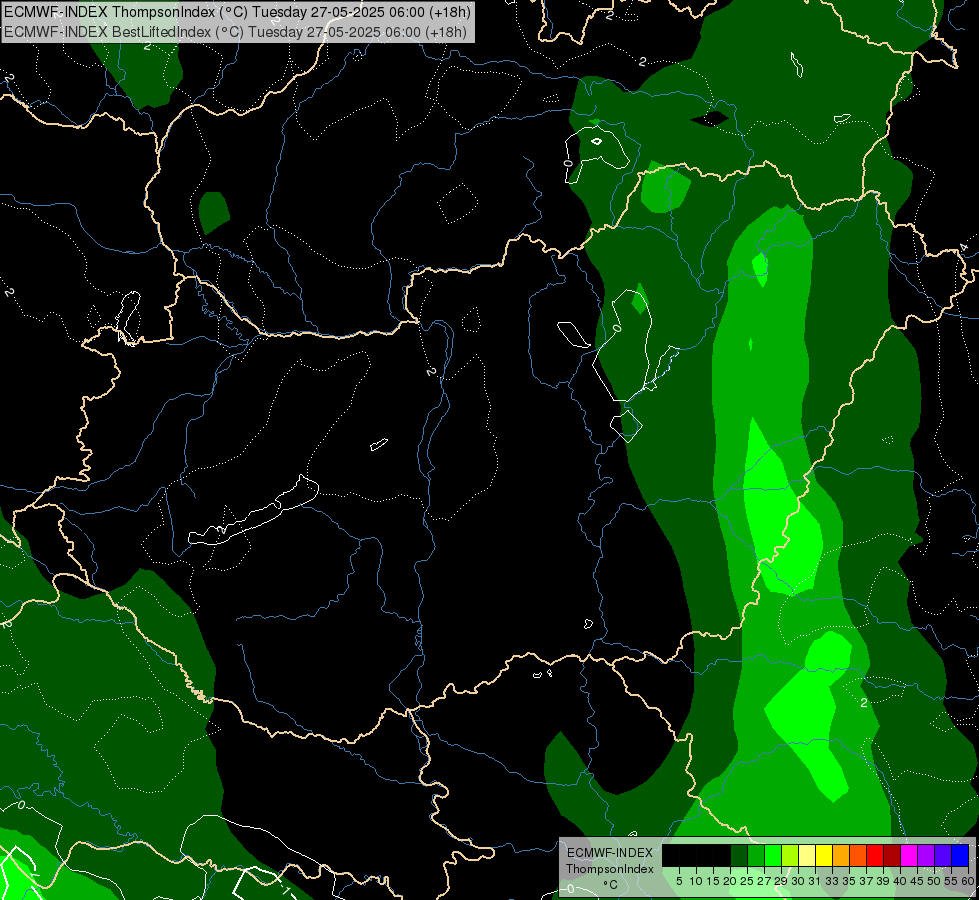The width and height of the screenshot is (979, 900).
Task: Click the orange-red 35–37 legend swatch
Action: click(858, 855)
